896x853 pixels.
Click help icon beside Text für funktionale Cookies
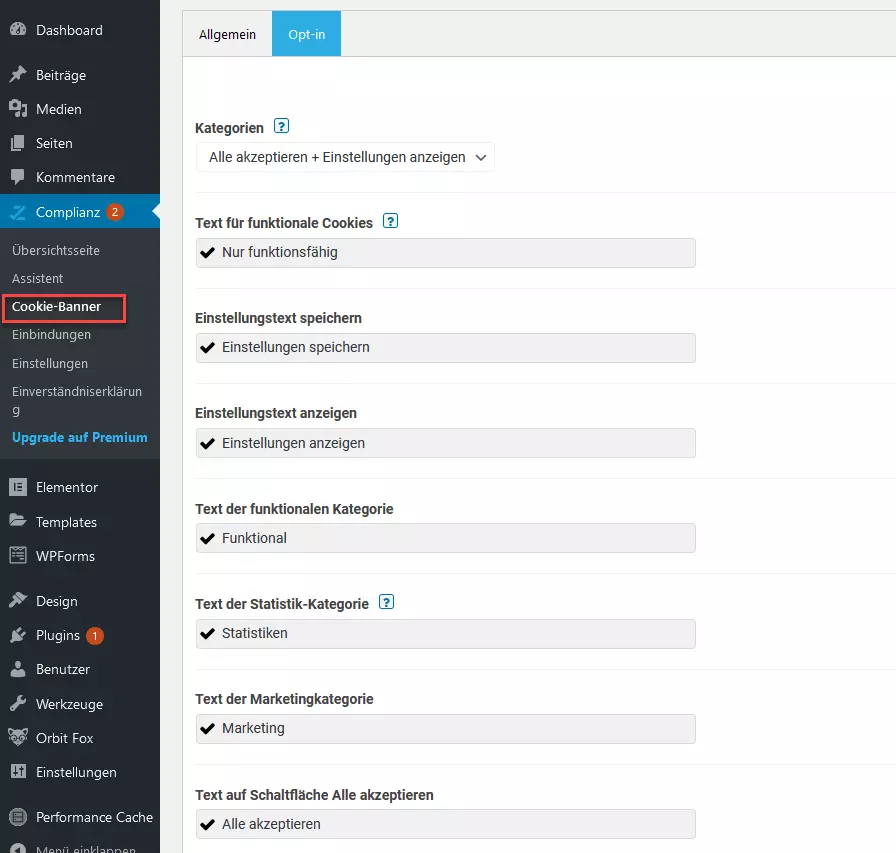coord(390,221)
